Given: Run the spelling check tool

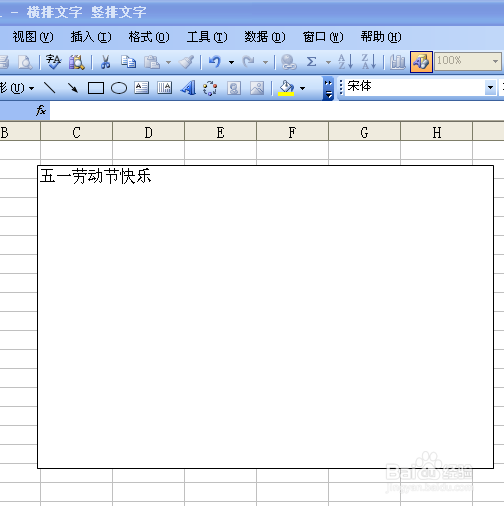Looking at the screenshot, I should pos(53,62).
